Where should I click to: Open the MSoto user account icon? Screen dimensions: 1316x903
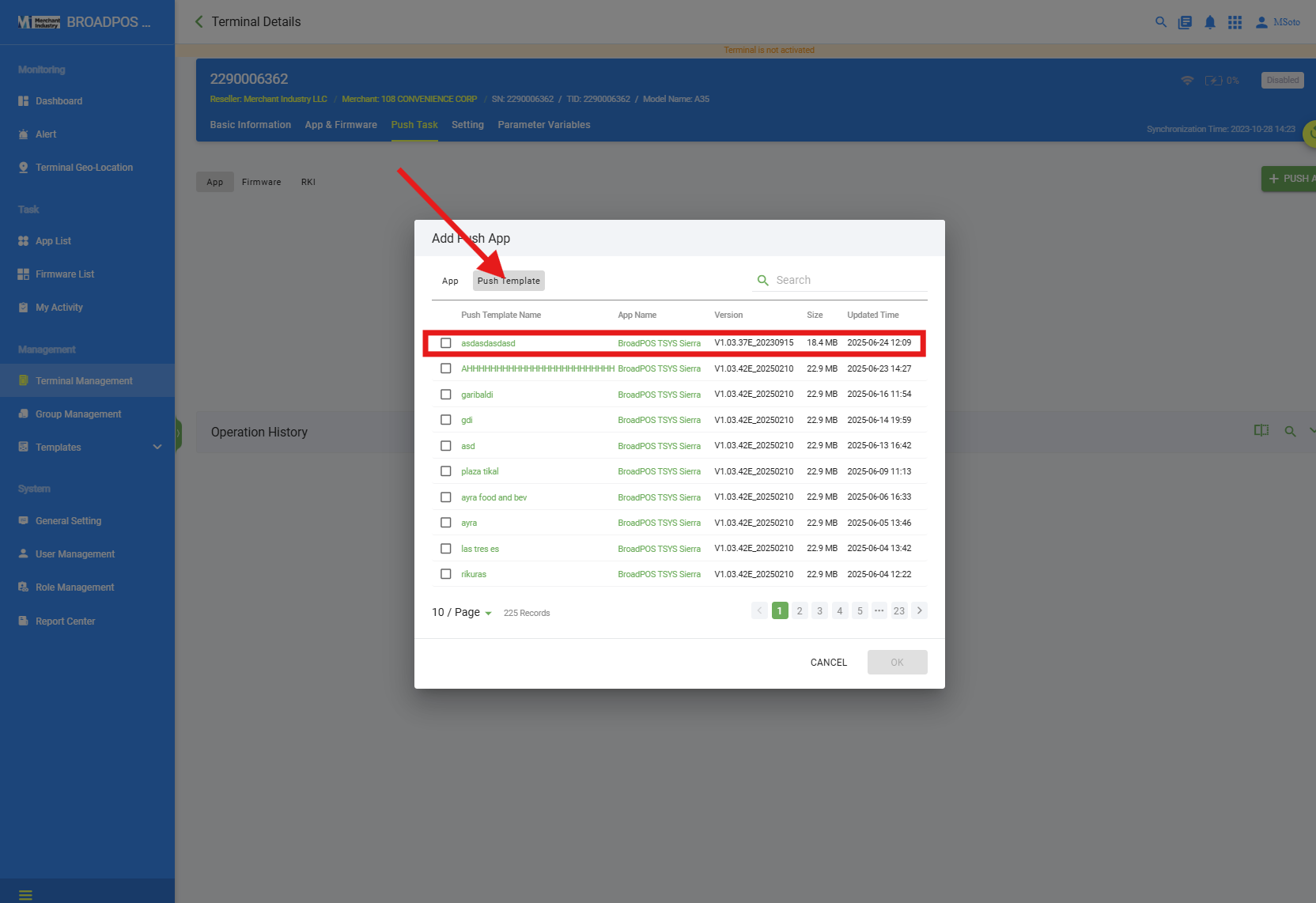[x=1261, y=22]
